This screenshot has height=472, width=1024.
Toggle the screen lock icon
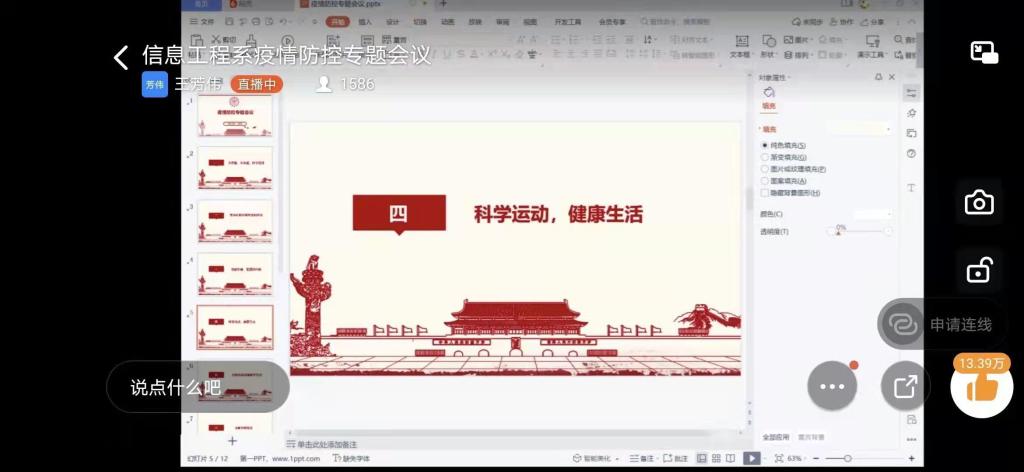click(979, 270)
